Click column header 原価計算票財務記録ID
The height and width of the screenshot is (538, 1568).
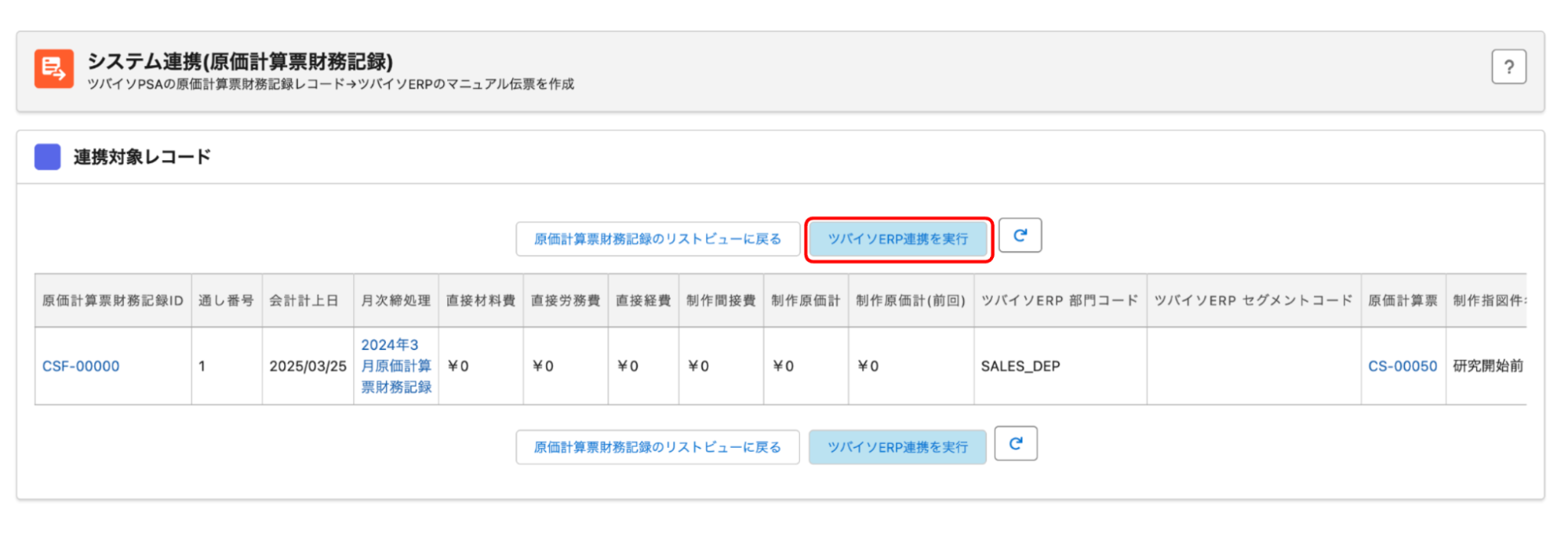(x=113, y=300)
